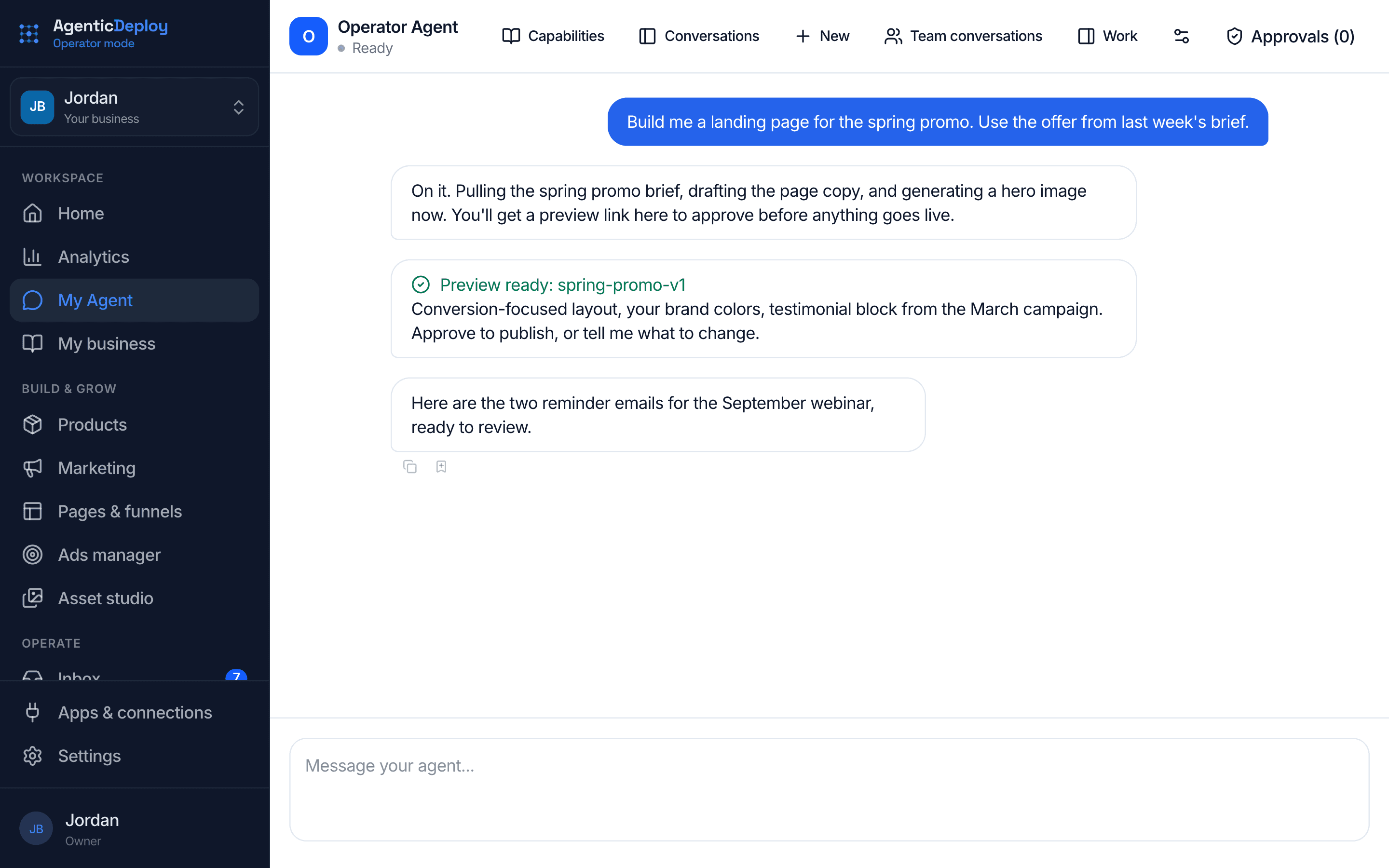The image size is (1389, 868).
Task: Click the Operator Agent avatar icon
Action: [309, 36]
